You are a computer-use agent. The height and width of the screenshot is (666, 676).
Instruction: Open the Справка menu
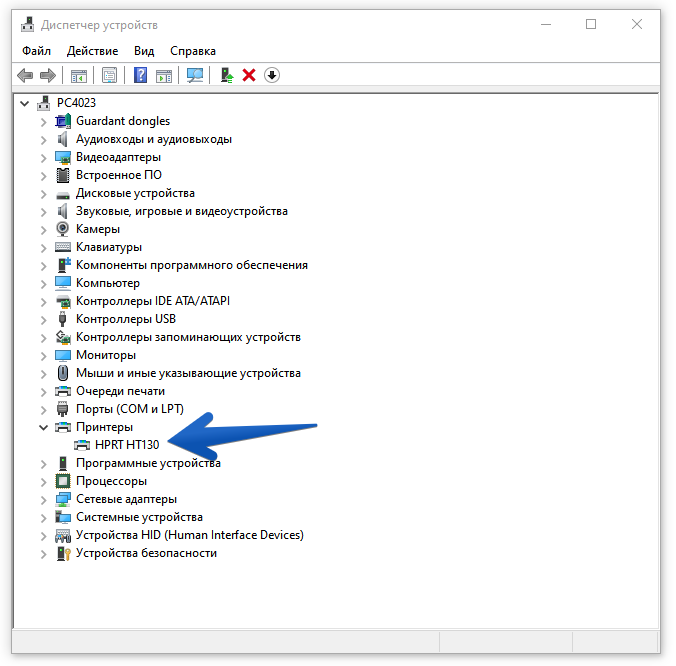(x=192, y=50)
